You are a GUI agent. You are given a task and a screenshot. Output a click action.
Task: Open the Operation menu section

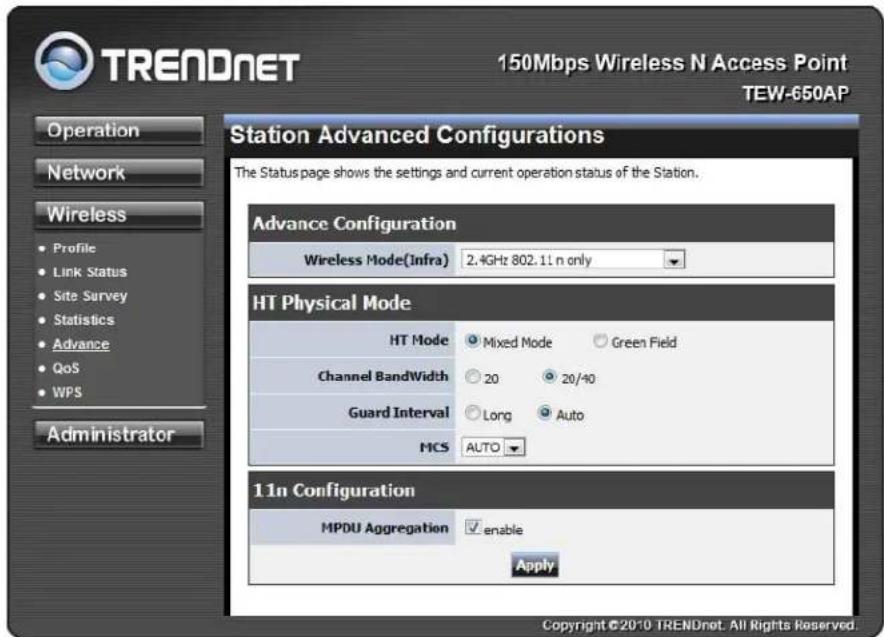click(118, 130)
